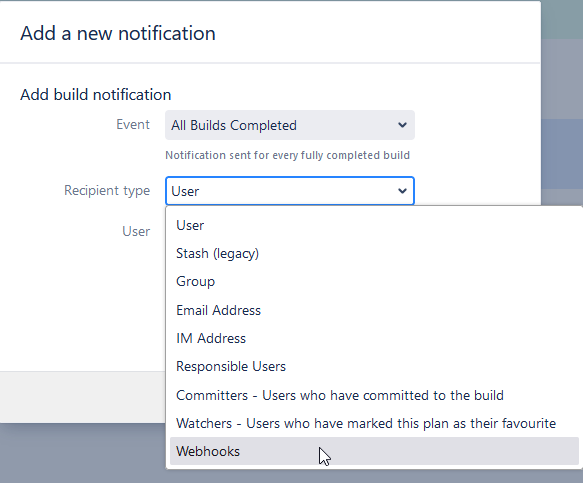Choose the Stash (legacy) option
The height and width of the screenshot is (483, 583).
click(x=374, y=254)
